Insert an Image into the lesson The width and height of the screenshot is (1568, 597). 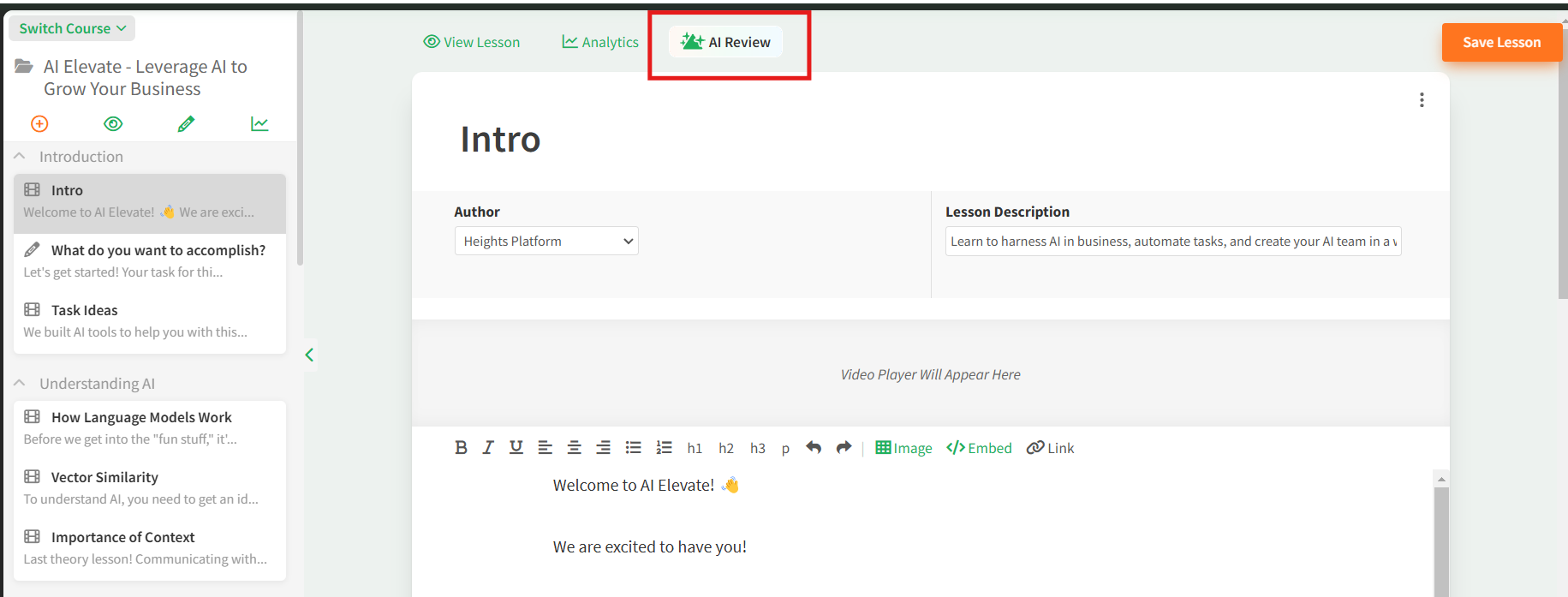pos(903,448)
